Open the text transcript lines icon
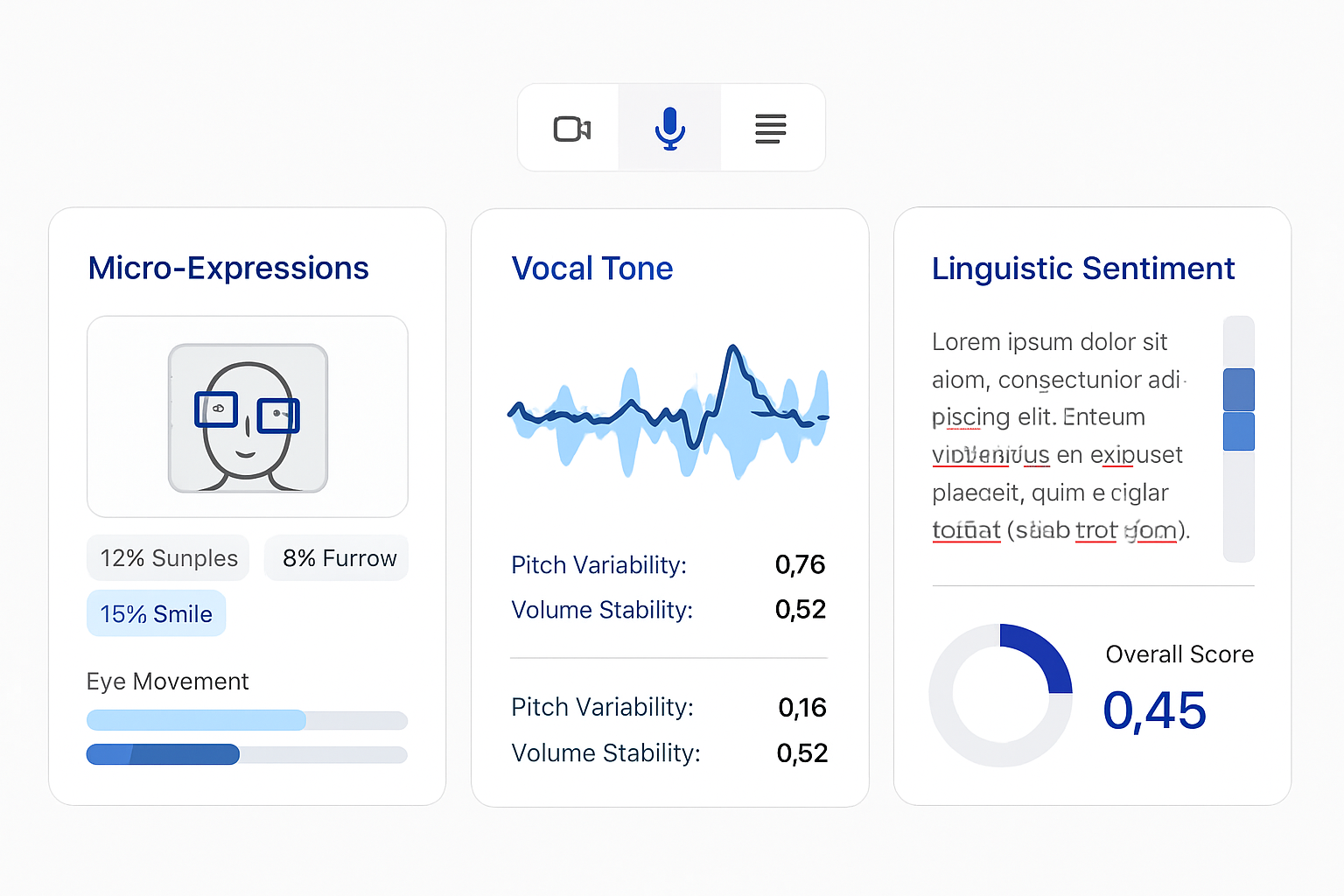 click(771, 129)
